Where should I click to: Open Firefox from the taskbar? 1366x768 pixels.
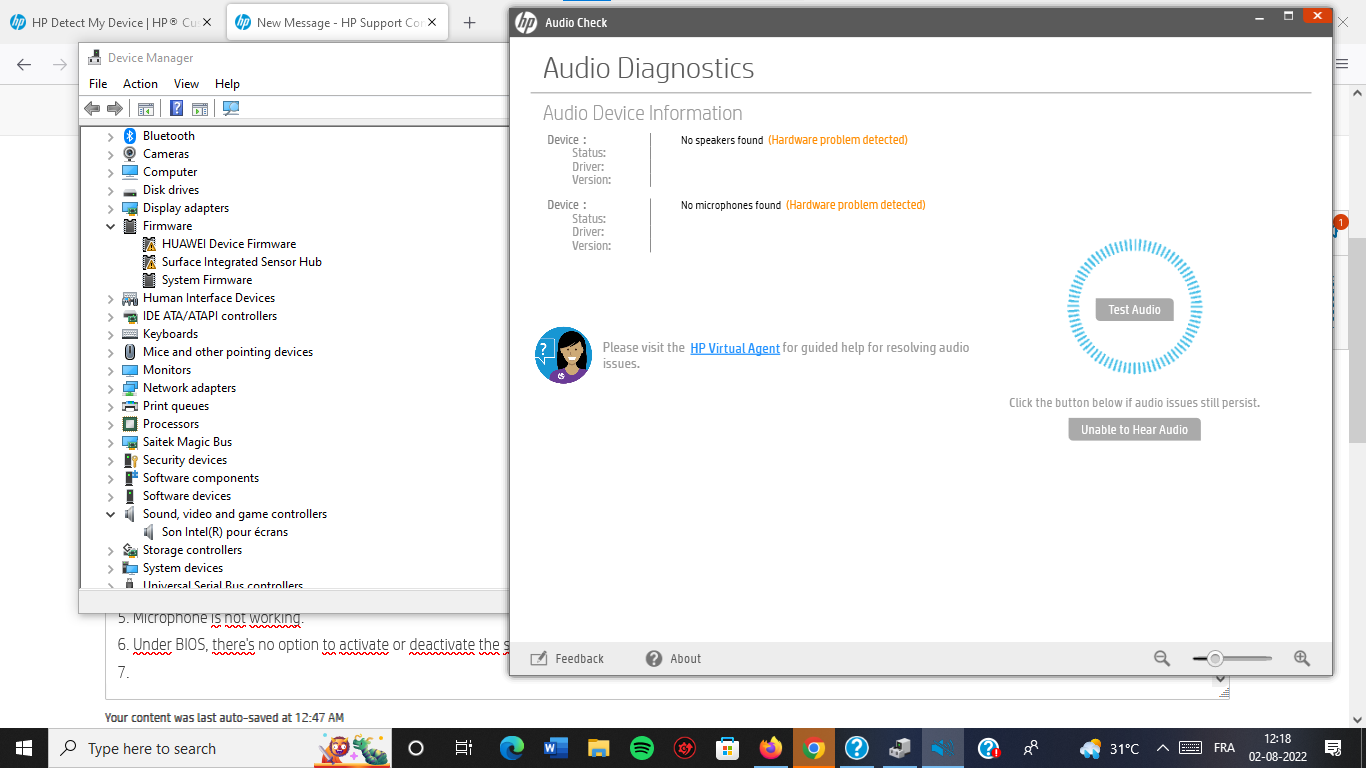[770, 748]
